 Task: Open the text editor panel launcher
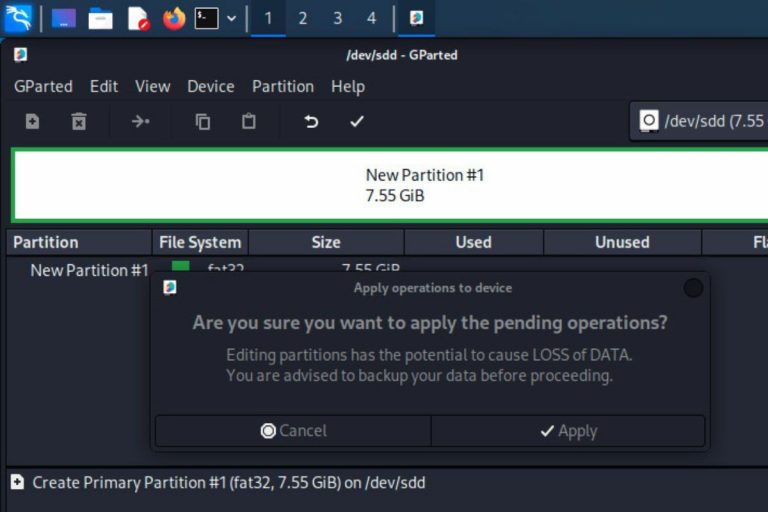tap(138, 19)
